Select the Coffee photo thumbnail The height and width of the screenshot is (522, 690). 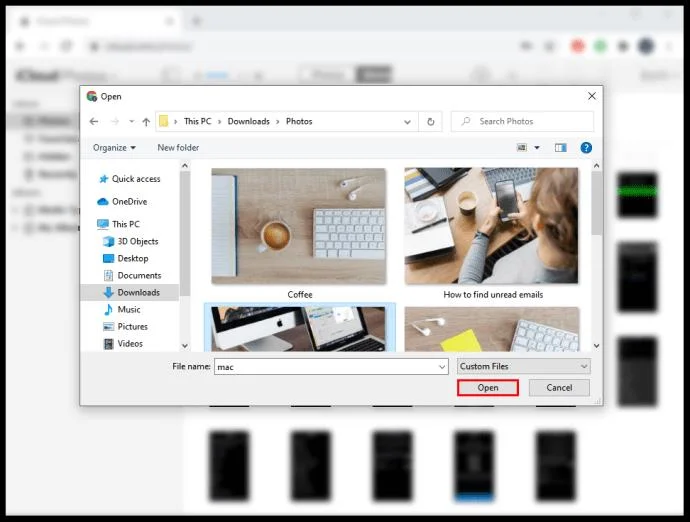pyautogui.click(x=299, y=226)
